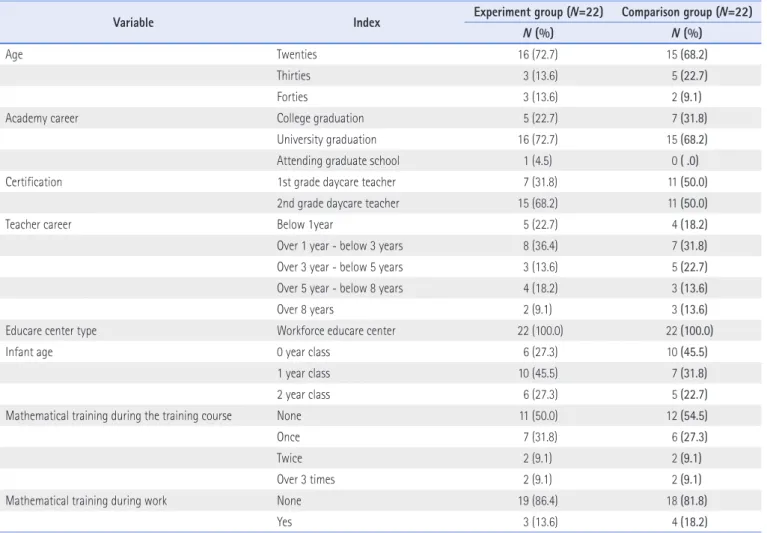Select the "Yes" index cell
767x533 pixels.
tap(284, 522)
